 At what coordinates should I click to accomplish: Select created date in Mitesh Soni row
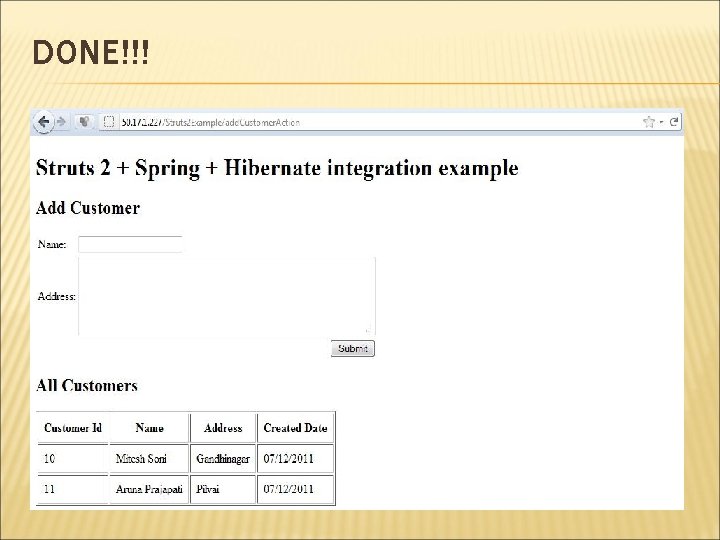295,458
